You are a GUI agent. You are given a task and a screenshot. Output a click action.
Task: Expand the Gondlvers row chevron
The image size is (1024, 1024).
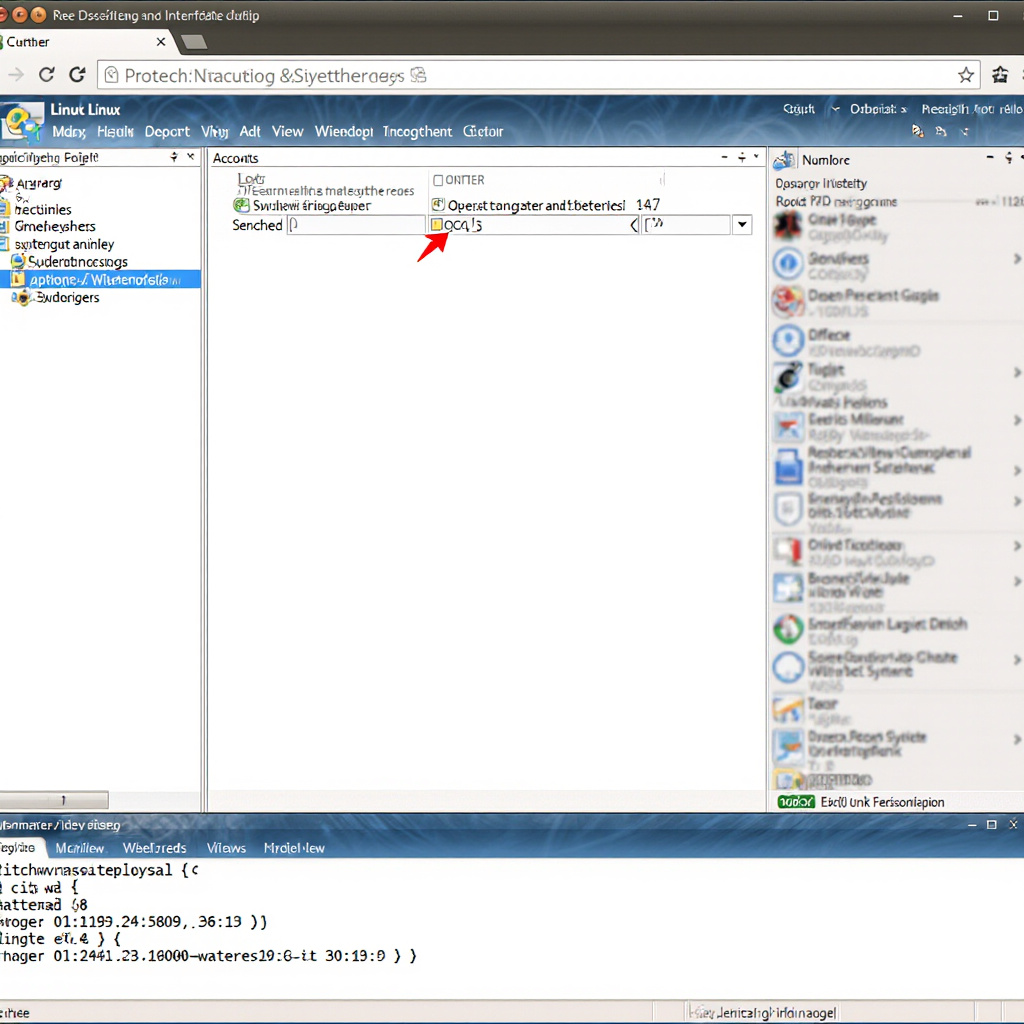(x=1016, y=259)
